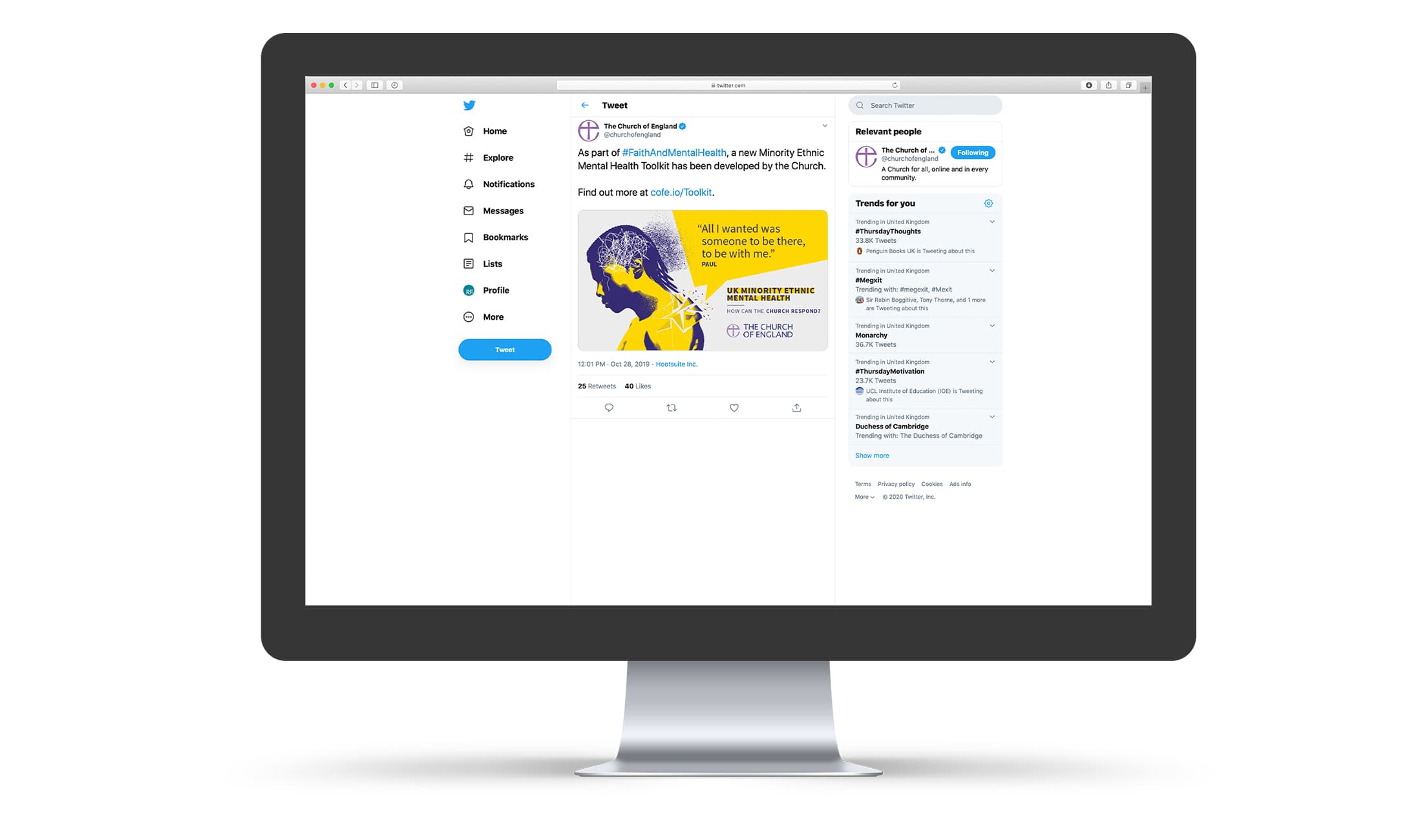
Task: Click the Bookmarks icon in sidebar
Action: (468, 237)
